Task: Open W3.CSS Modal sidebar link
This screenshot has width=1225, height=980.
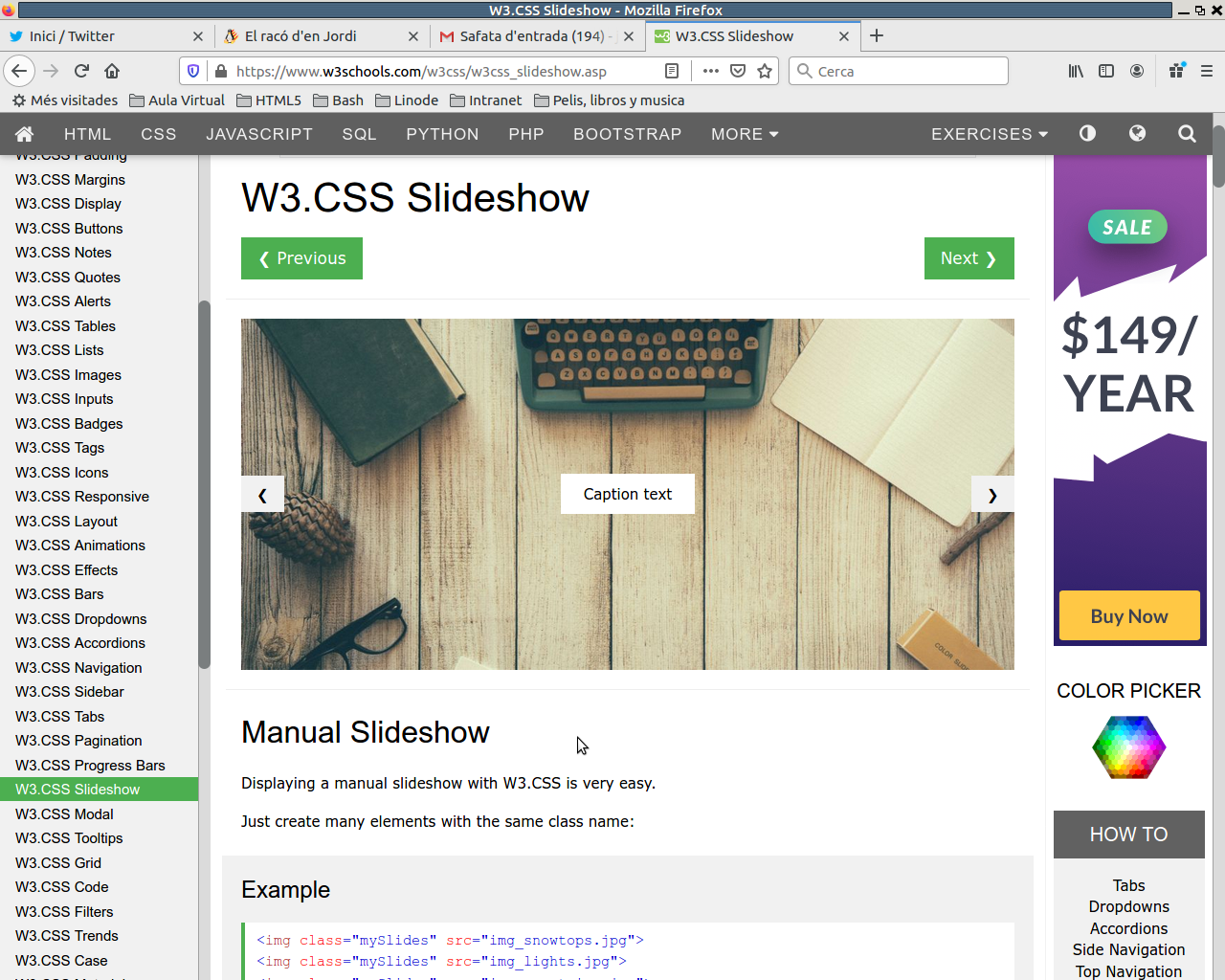Action: (64, 813)
